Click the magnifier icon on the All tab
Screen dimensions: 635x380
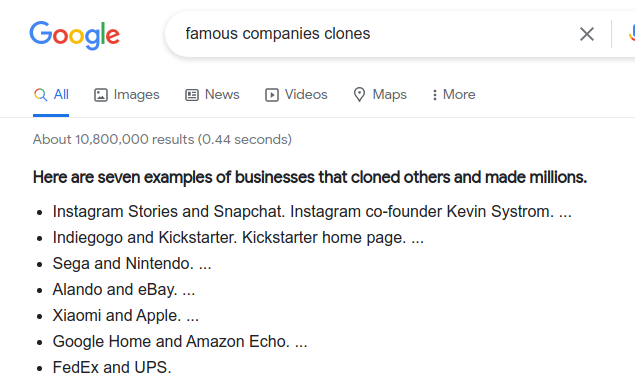[40, 95]
